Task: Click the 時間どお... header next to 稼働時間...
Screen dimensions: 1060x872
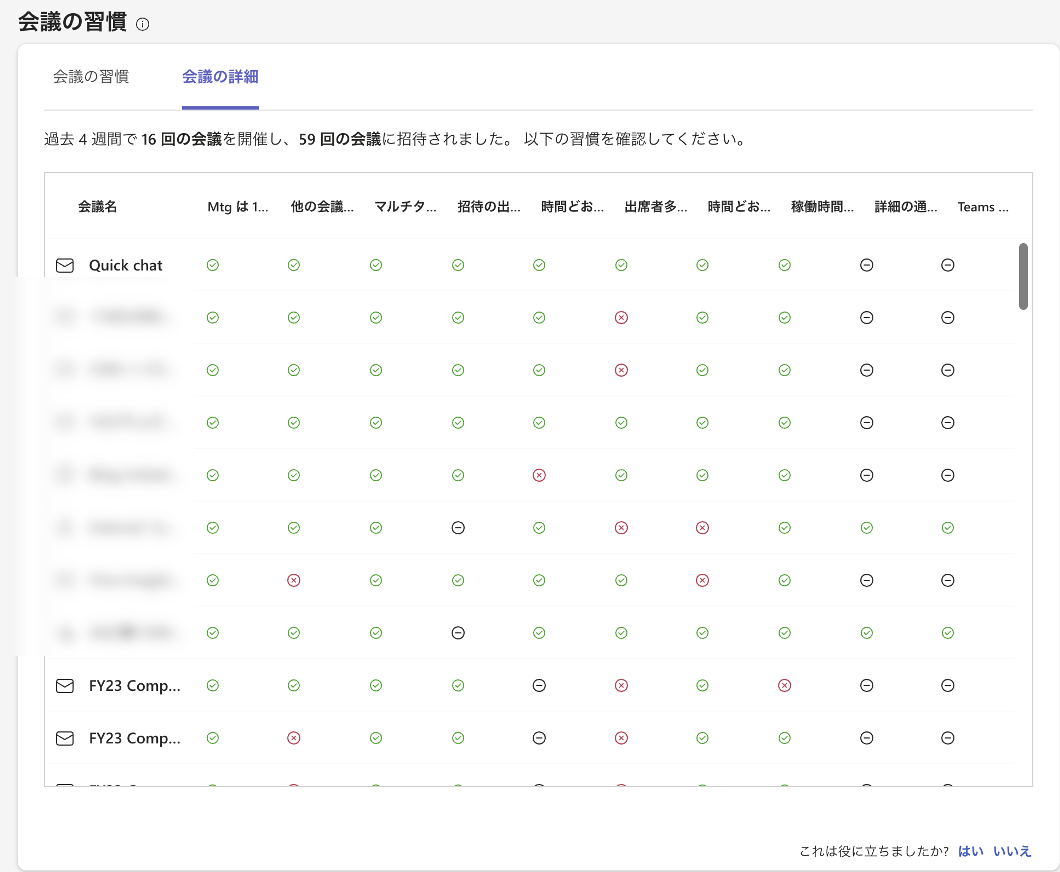Action: (739, 207)
